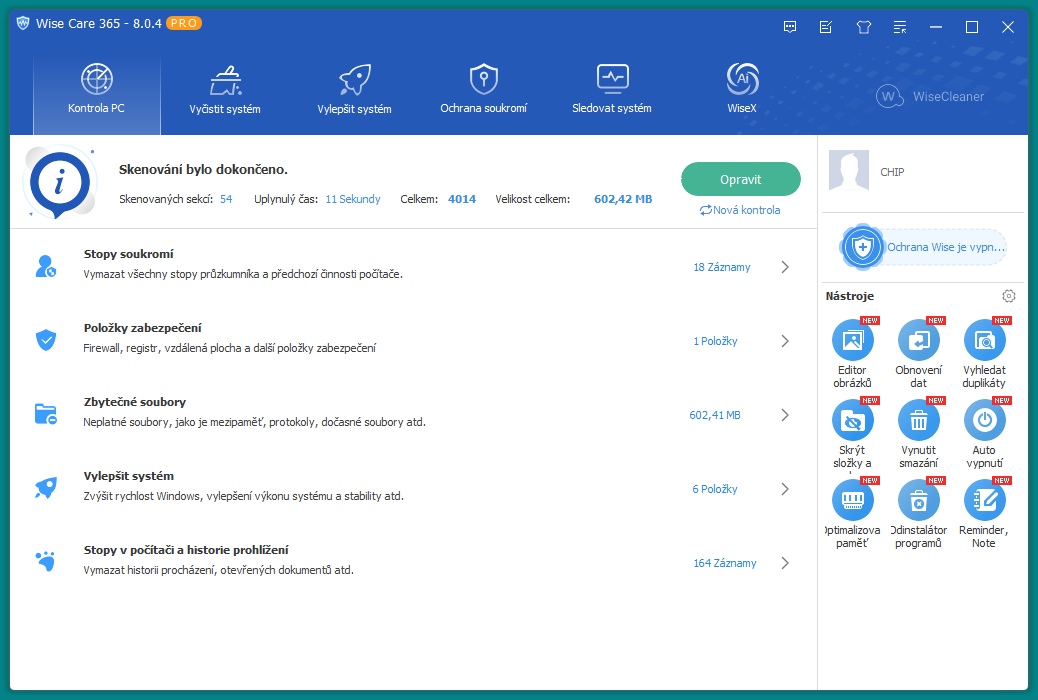The image size is (1038, 700).
Task: Click the 18 Záznamy count
Action: point(722,267)
